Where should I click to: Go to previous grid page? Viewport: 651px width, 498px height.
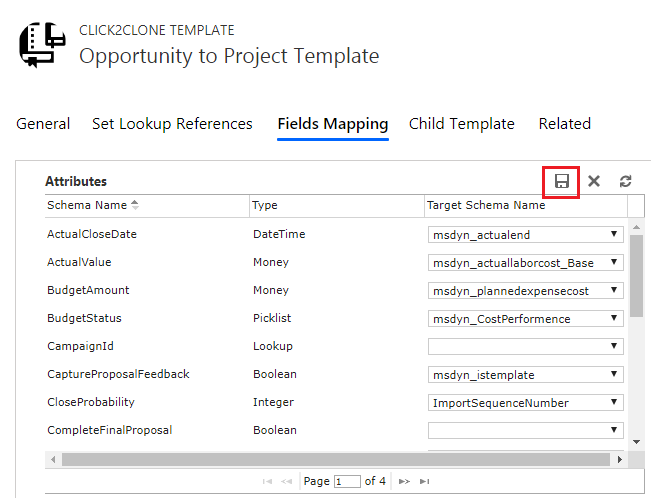[286, 481]
